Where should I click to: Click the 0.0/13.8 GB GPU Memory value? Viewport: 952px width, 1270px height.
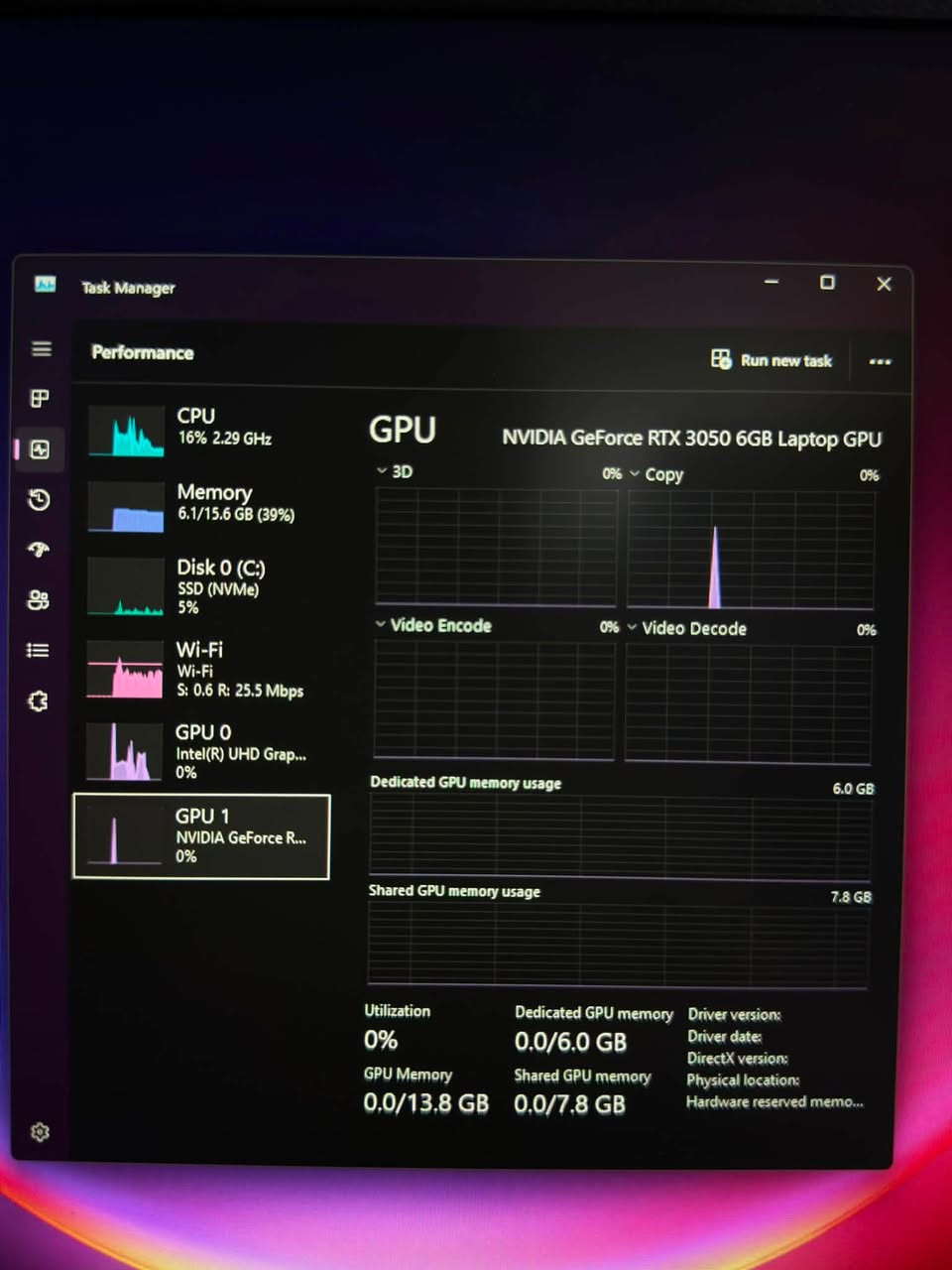click(x=425, y=1103)
